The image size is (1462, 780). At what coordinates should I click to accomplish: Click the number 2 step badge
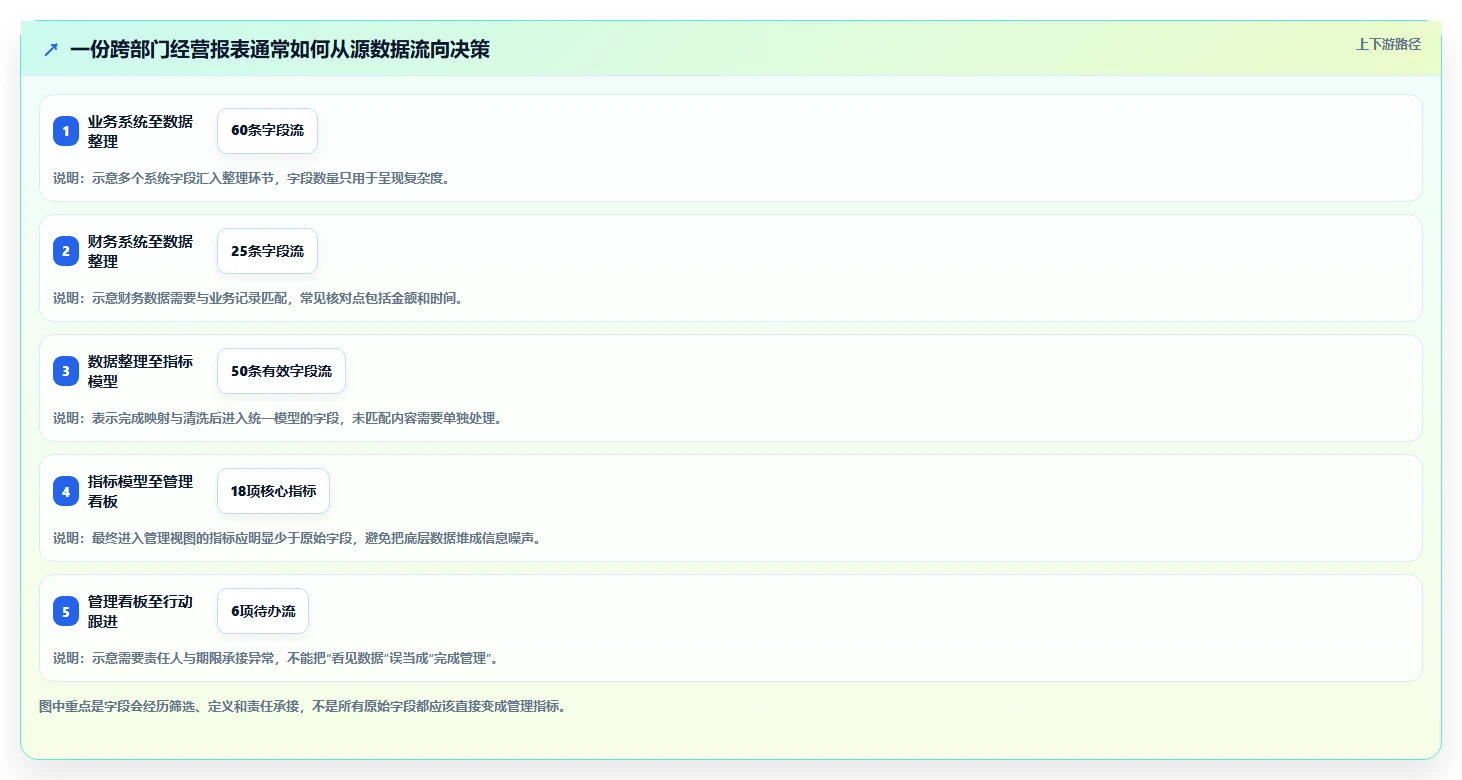pyautogui.click(x=66, y=251)
